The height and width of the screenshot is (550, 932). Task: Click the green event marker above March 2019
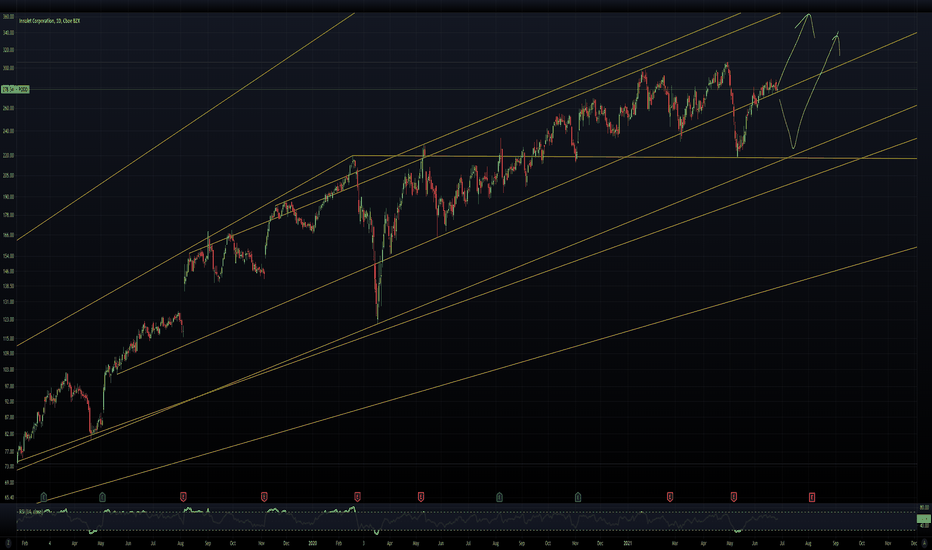click(43, 496)
